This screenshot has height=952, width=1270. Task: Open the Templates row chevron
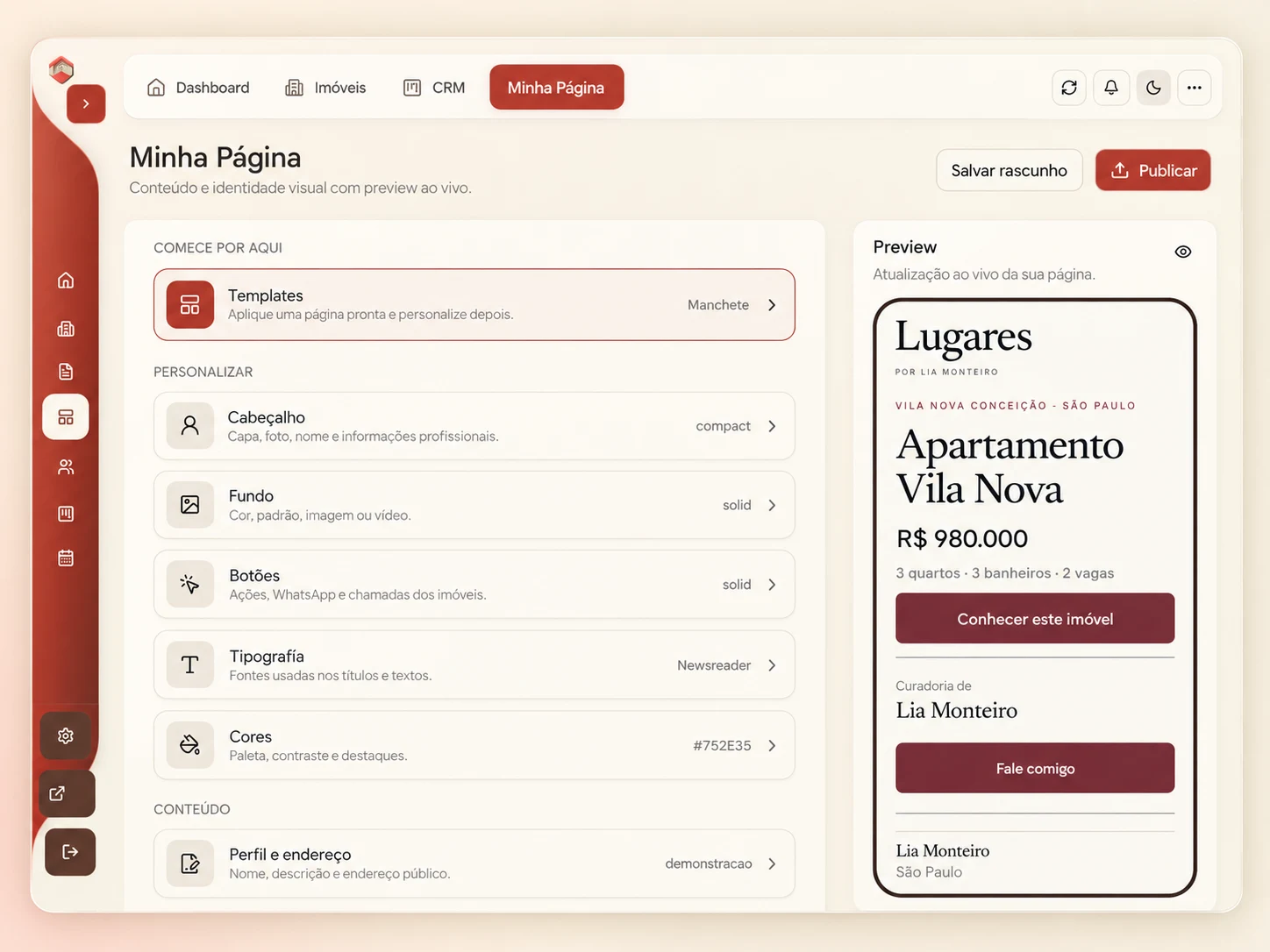[772, 305]
